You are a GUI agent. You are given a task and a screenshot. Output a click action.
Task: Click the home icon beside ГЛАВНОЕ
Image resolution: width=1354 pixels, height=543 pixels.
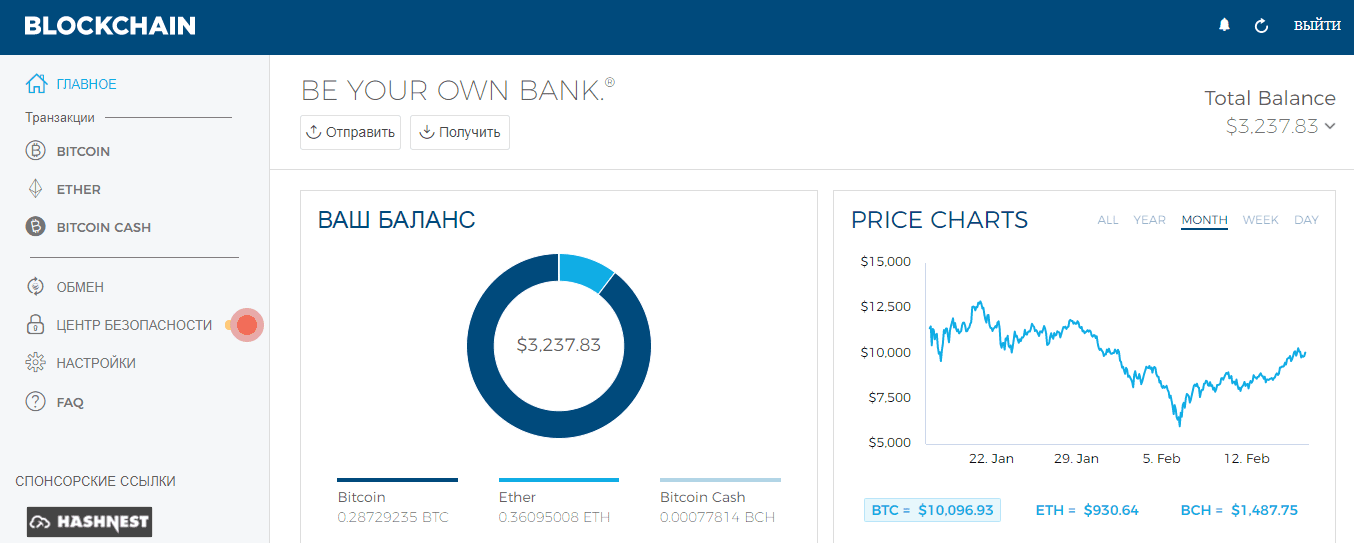coord(36,84)
